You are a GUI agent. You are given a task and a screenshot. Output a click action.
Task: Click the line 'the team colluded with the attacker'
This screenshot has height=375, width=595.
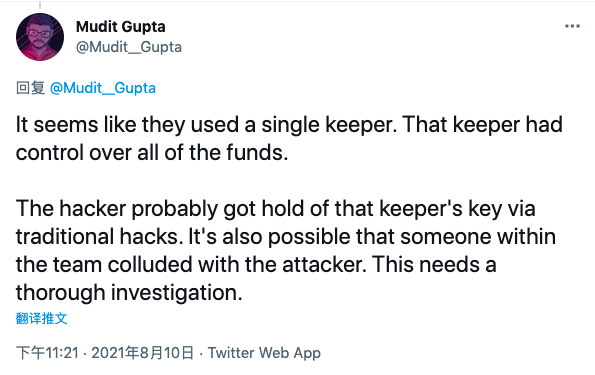(x=256, y=265)
